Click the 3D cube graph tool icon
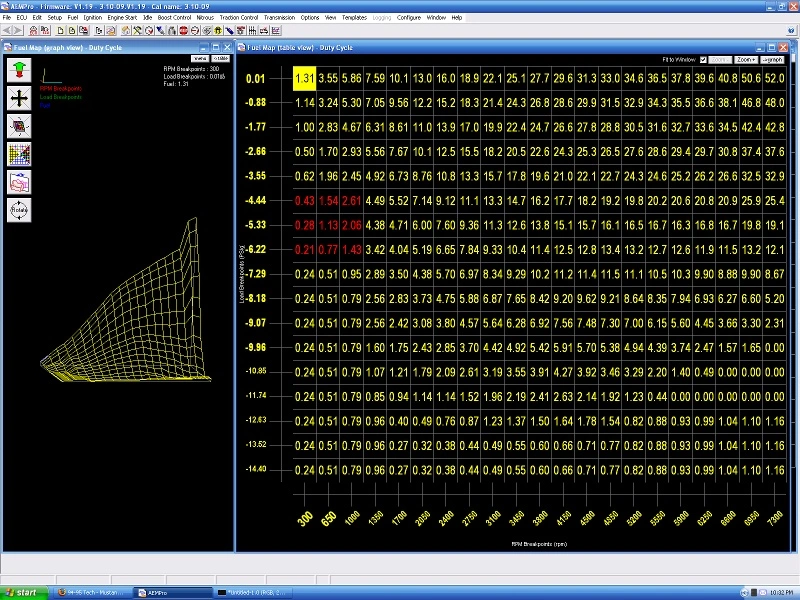 click(x=19, y=126)
